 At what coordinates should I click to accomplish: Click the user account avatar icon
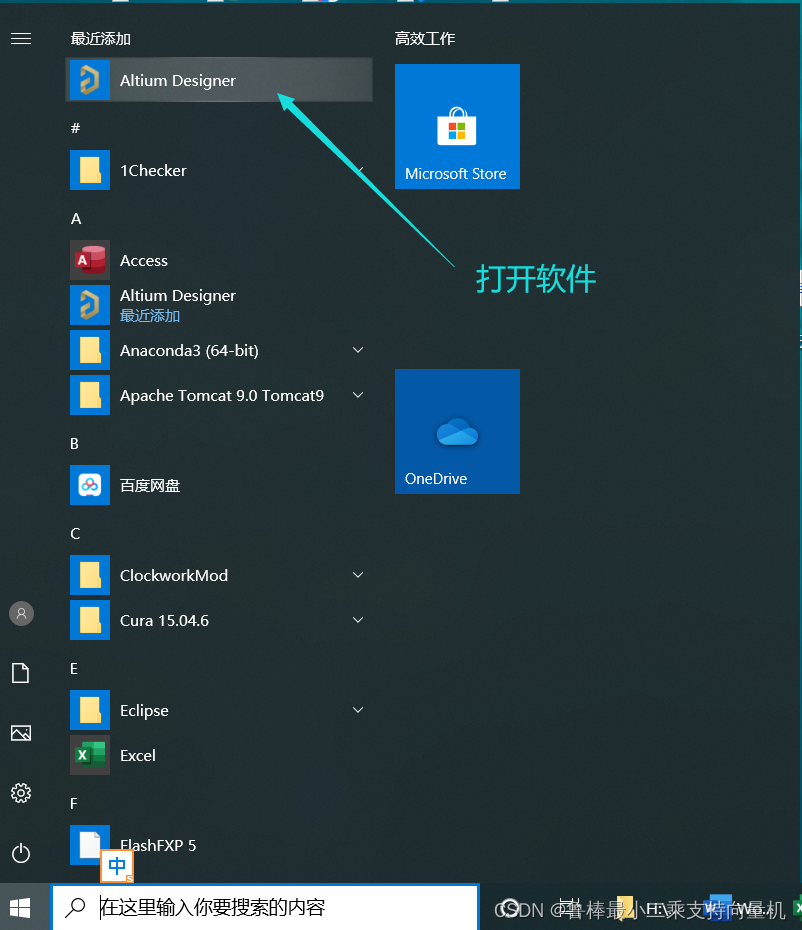pyautogui.click(x=21, y=613)
